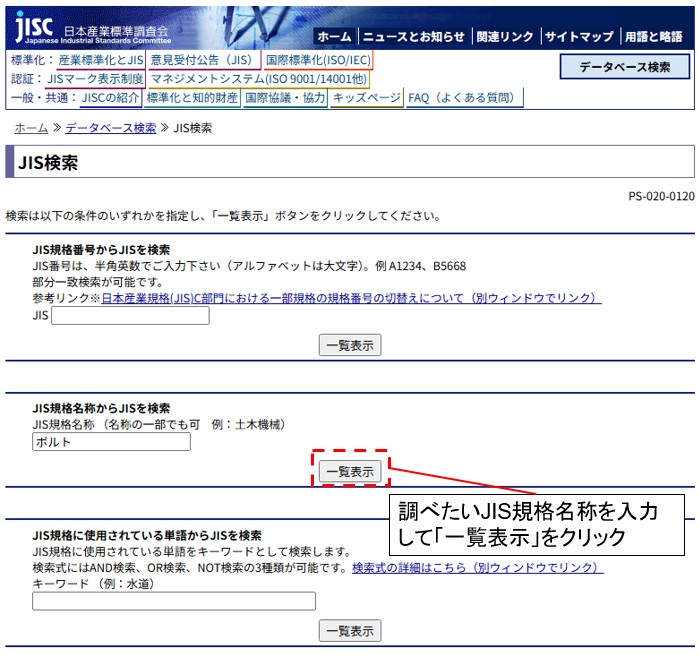Image resolution: width=699 pixels, height=661 pixels.
Task: Click 一覧表示 under JIS規格名称 search
Action: (x=349, y=471)
